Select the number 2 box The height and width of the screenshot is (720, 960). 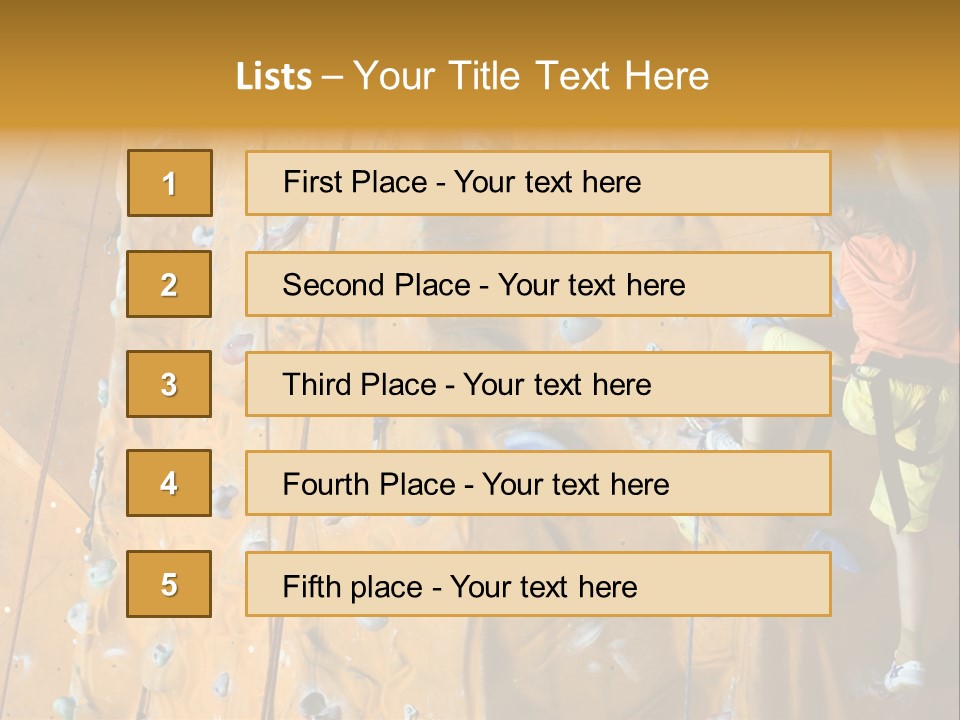point(169,284)
